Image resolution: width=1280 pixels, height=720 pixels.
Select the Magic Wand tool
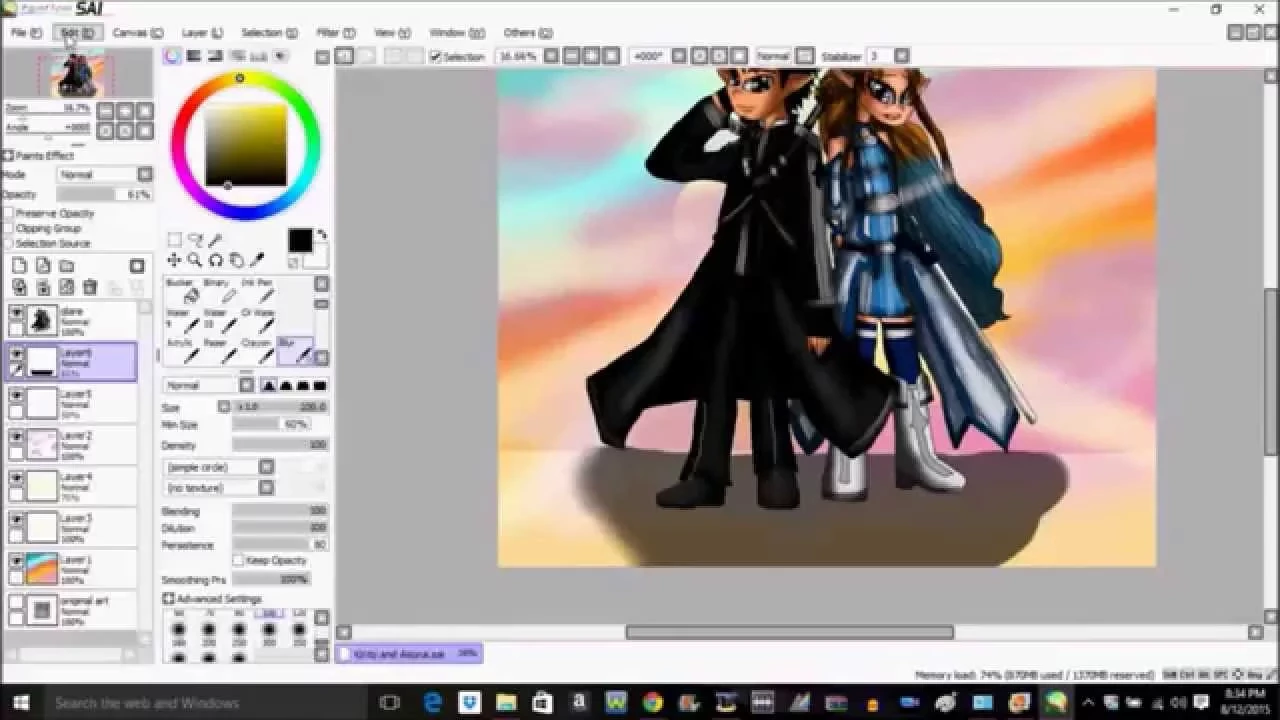point(215,240)
